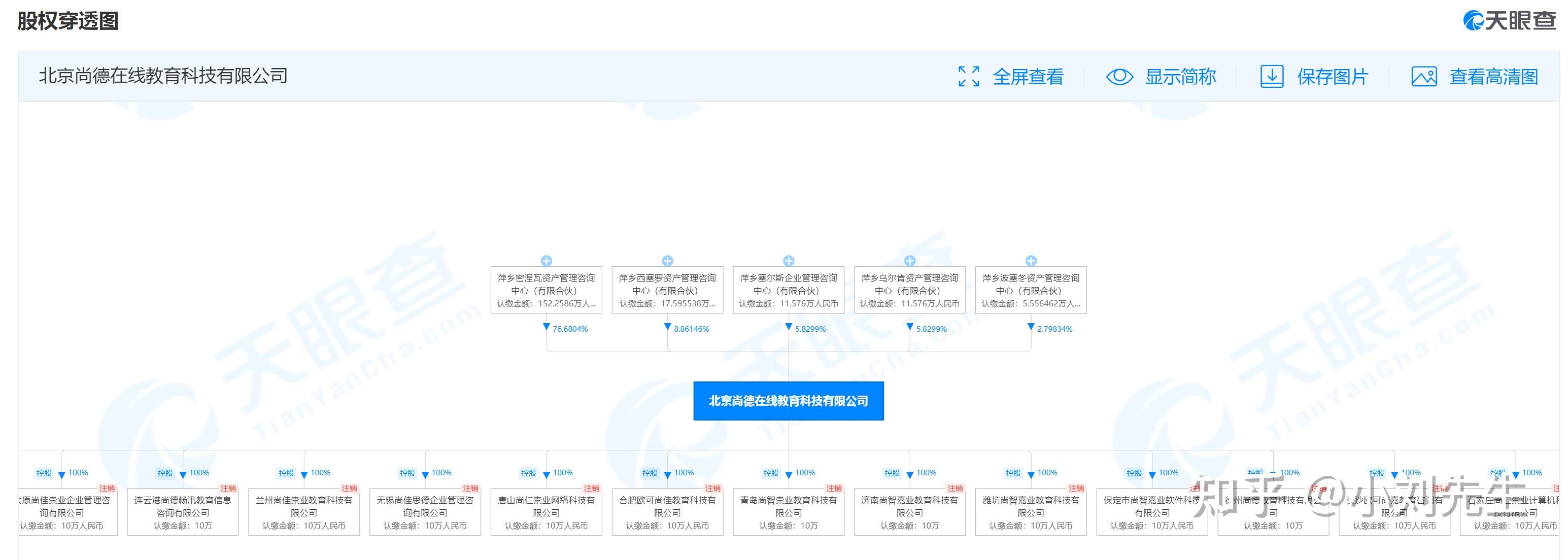Expand the plus above 萍乡塞尔斯企业管理咨询中心
Screen dimensions: 1568x560
click(789, 261)
